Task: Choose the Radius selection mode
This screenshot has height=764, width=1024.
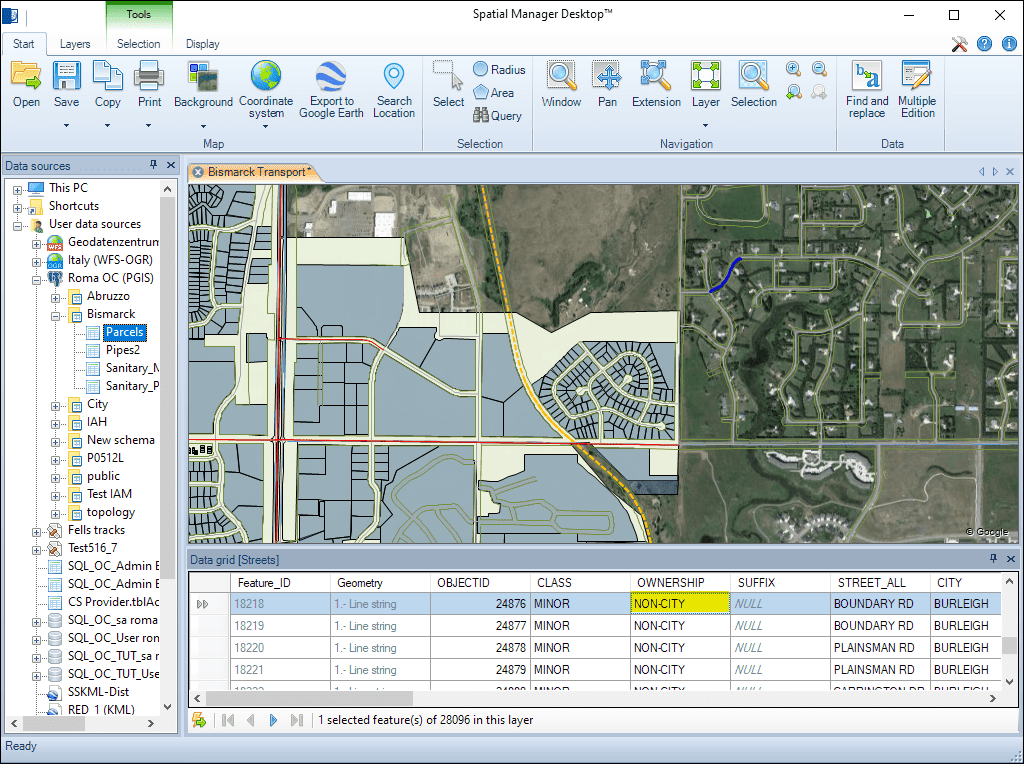Action: click(499, 70)
